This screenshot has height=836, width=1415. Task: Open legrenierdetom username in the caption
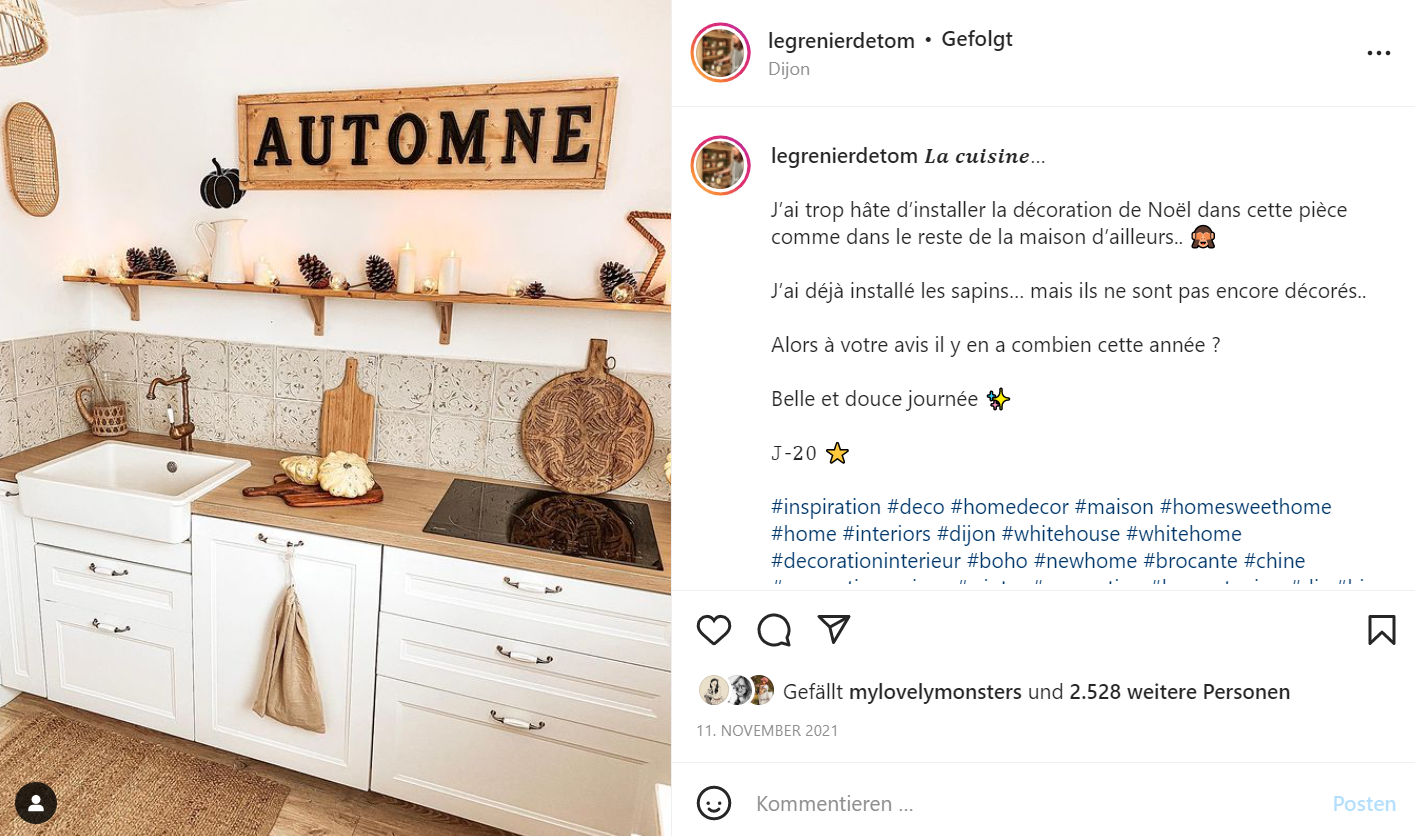coord(845,156)
